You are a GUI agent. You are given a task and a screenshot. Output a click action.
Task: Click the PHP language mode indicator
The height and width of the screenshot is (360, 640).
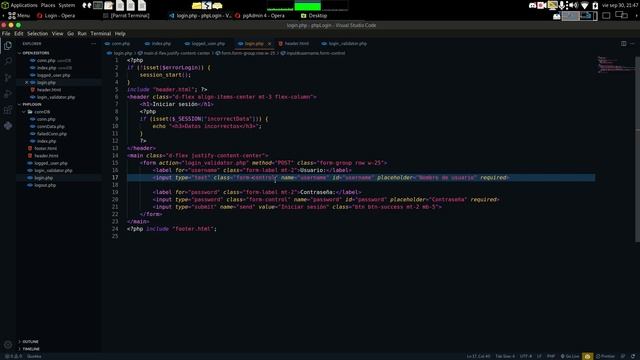tap(551, 356)
